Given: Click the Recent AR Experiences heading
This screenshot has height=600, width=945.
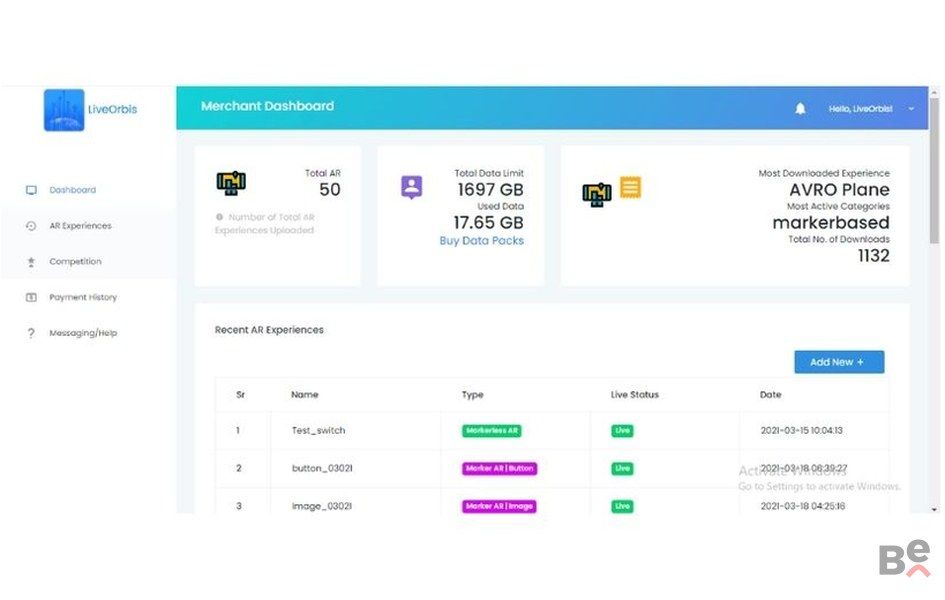Looking at the screenshot, I should point(269,330).
